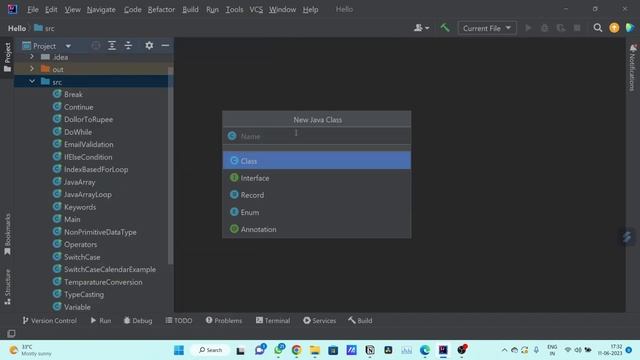
Task: Click the Hello project breadcrumb
Action: pos(17,28)
